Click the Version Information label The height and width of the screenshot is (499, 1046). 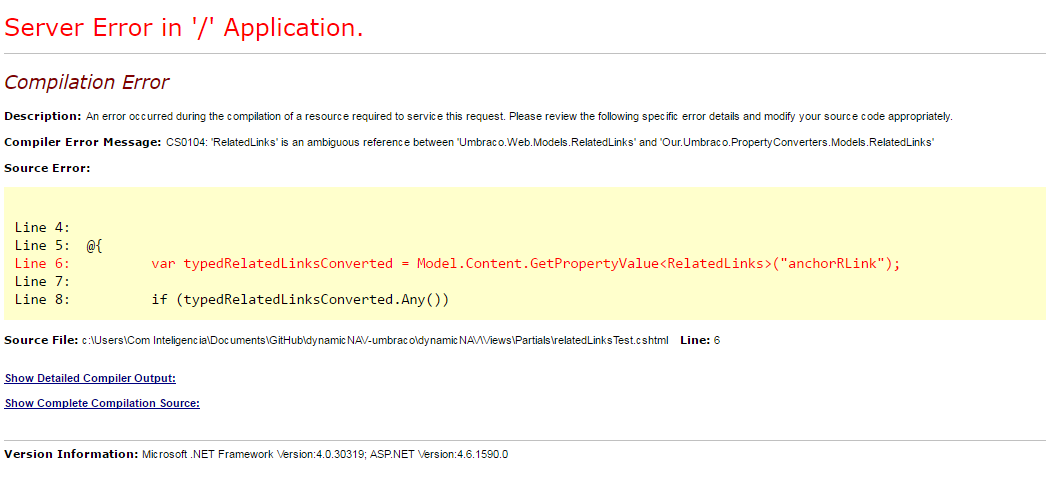click(71, 454)
